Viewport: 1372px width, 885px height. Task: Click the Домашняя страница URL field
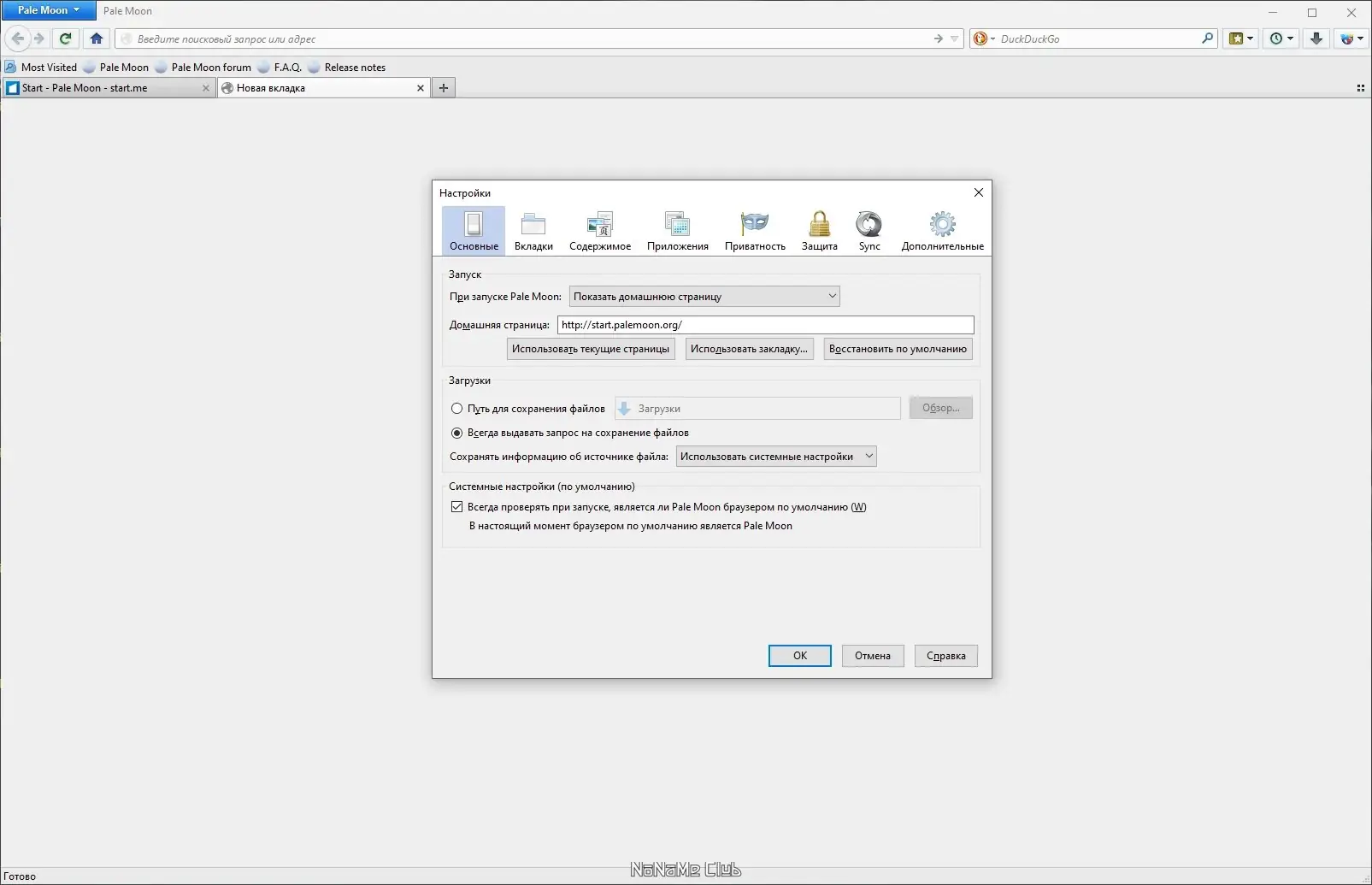765,325
